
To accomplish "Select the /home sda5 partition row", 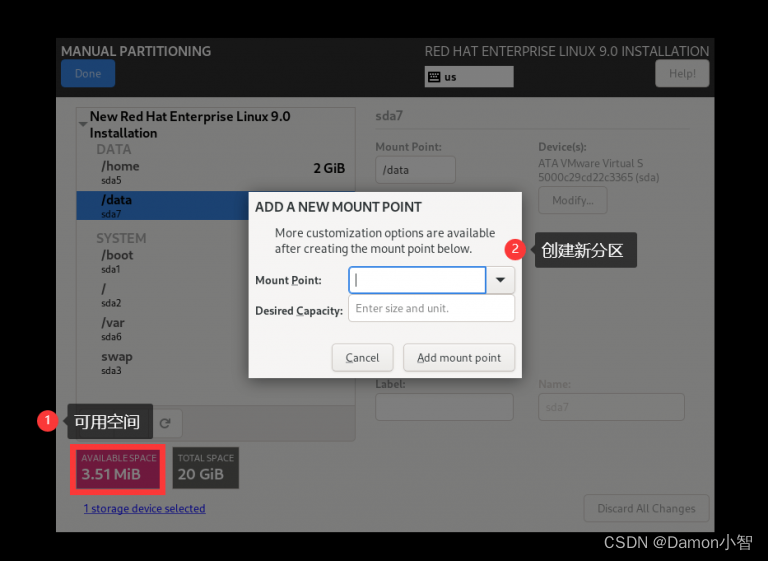I will 216,173.
